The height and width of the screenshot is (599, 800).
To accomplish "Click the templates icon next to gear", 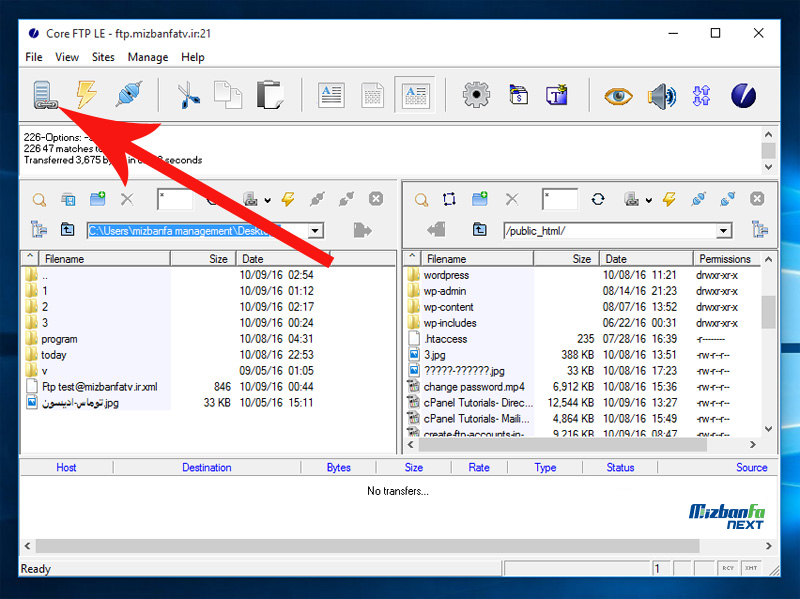I will point(518,95).
